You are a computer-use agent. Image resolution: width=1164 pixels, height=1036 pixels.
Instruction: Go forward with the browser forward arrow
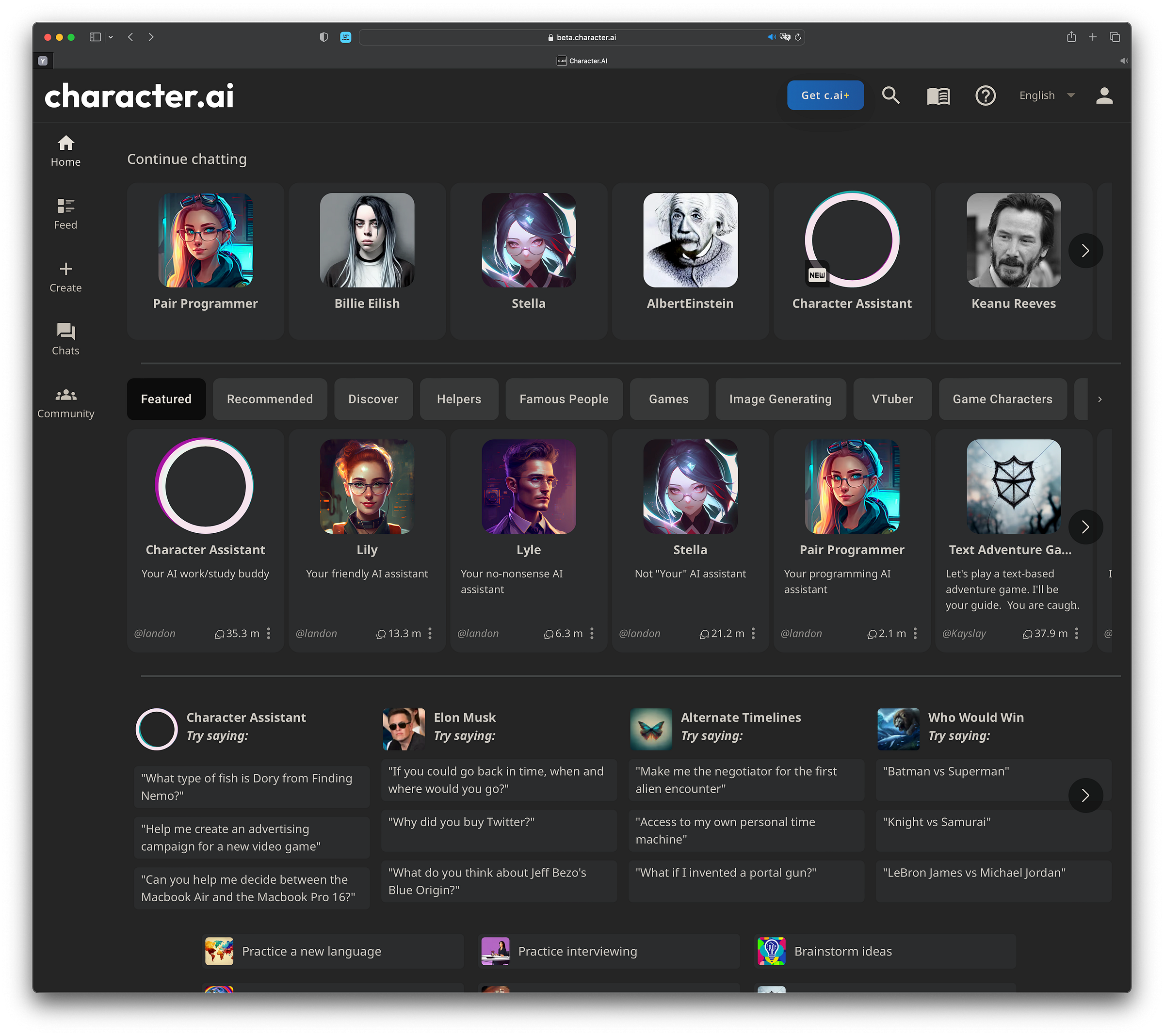151,37
